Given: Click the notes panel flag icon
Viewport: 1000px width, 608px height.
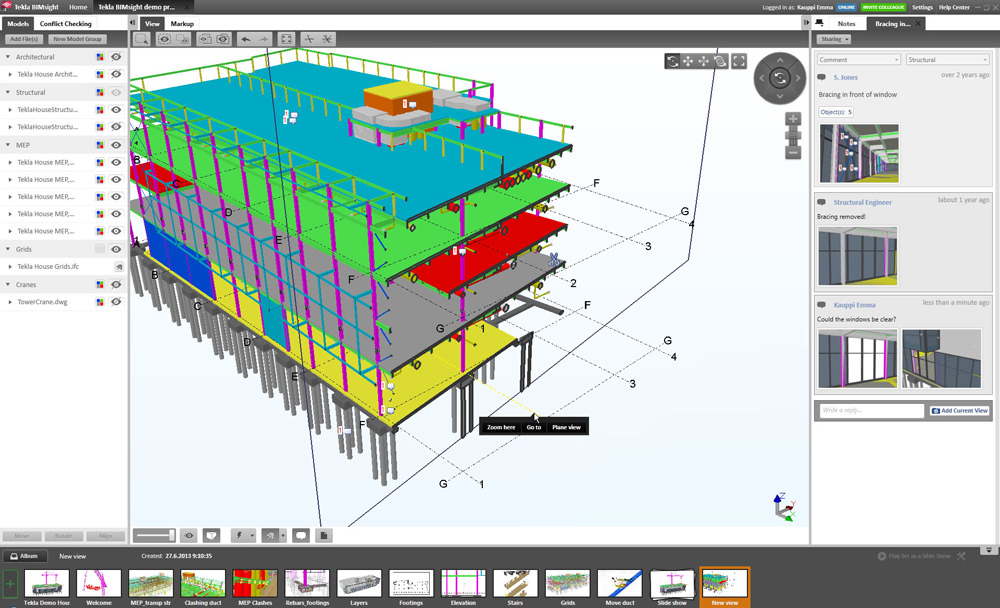Looking at the screenshot, I should (820, 23).
